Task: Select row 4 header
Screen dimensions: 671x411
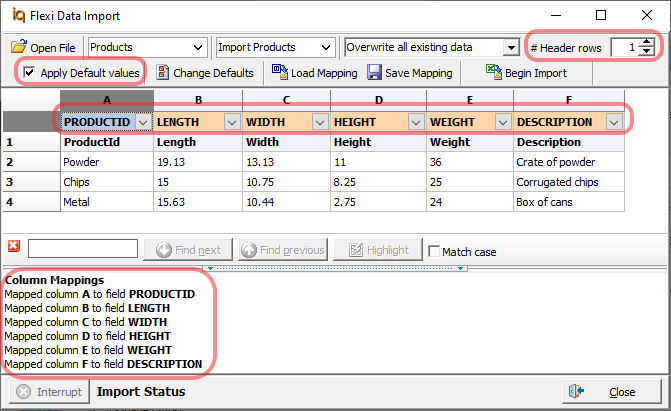Action: [x=31, y=202]
